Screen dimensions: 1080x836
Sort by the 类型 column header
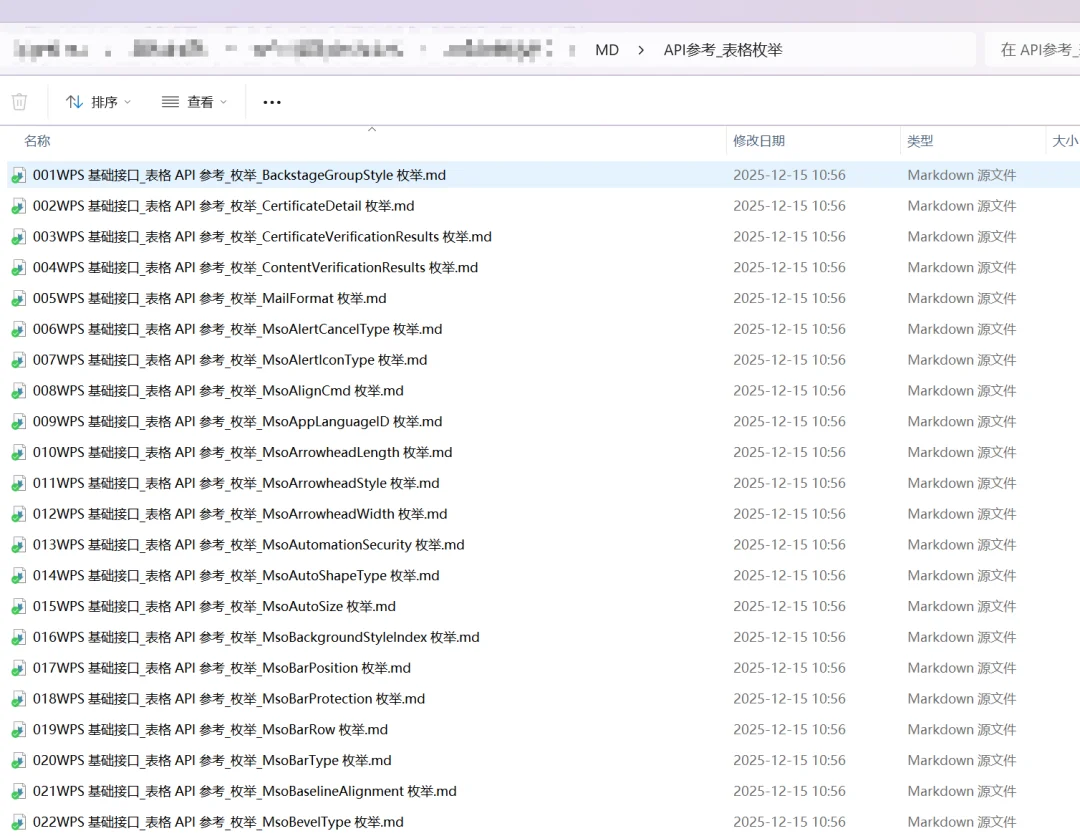tap(920, 141)
